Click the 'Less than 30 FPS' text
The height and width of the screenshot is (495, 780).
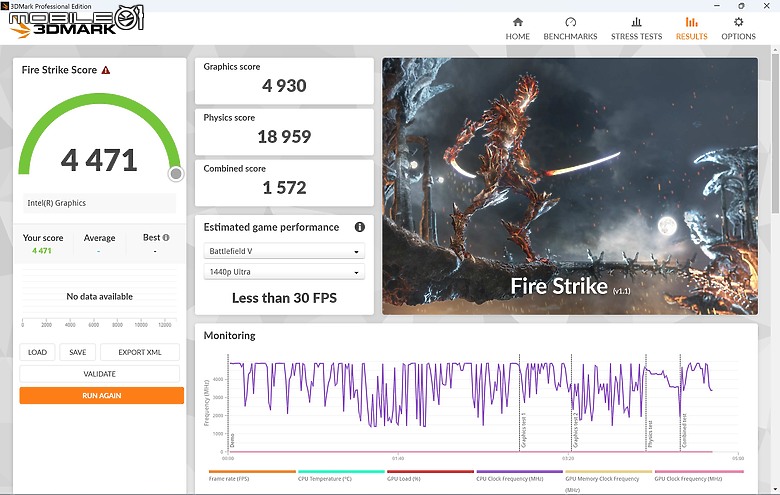pyautogui.click(x=284, y=298)
